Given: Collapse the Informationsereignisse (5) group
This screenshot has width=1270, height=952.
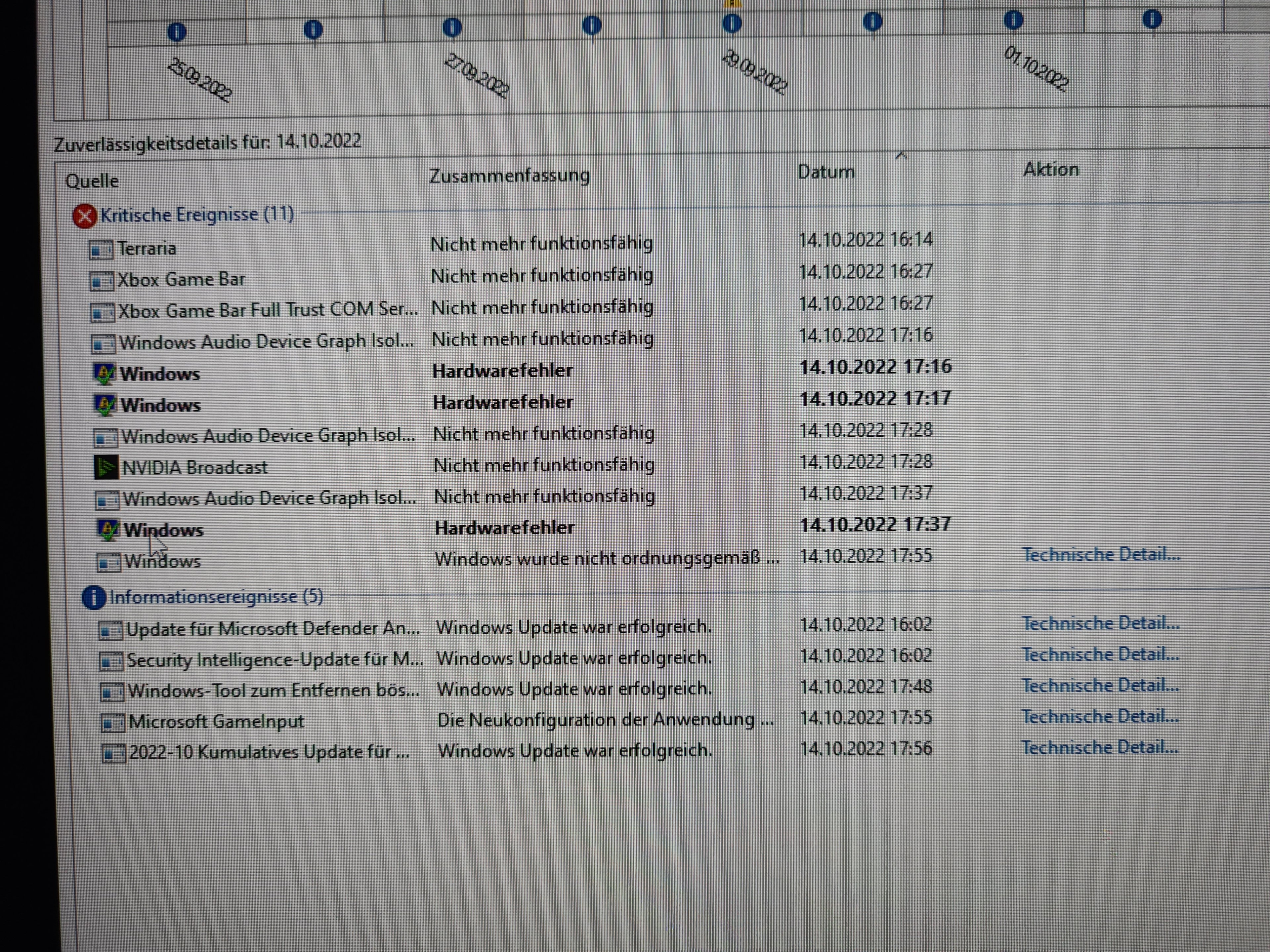Looking at the screenshot, I should click(216, 597).
